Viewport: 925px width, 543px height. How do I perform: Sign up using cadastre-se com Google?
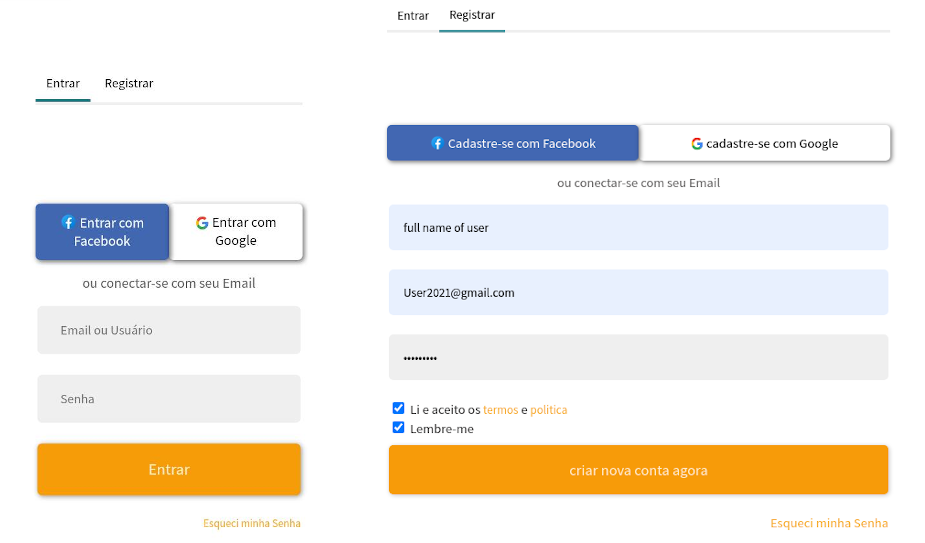tap(765, 143)
